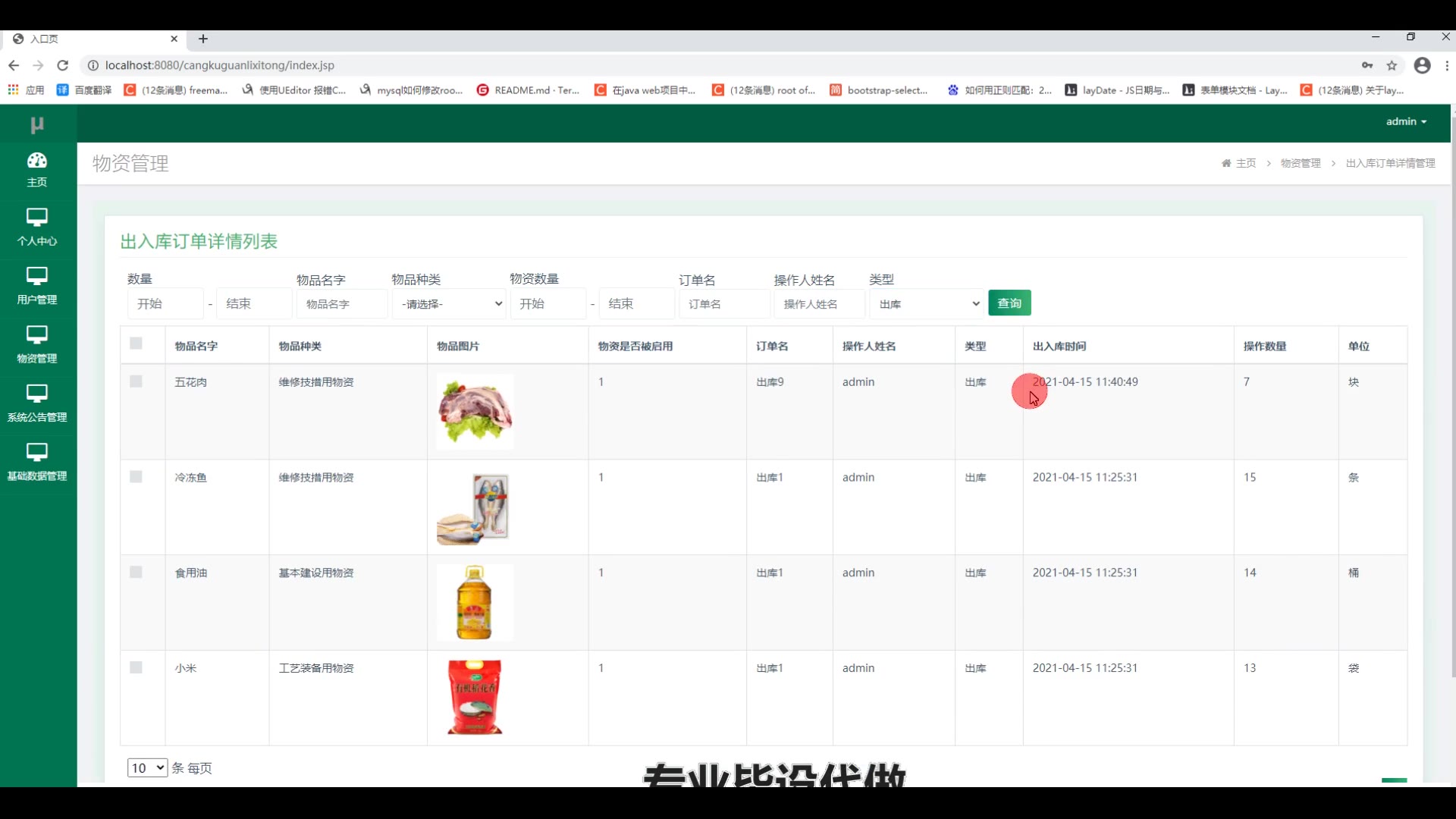Click the 物品名字 input field
This screenshot has width=1456, height=819.
[x=341, y=303]
